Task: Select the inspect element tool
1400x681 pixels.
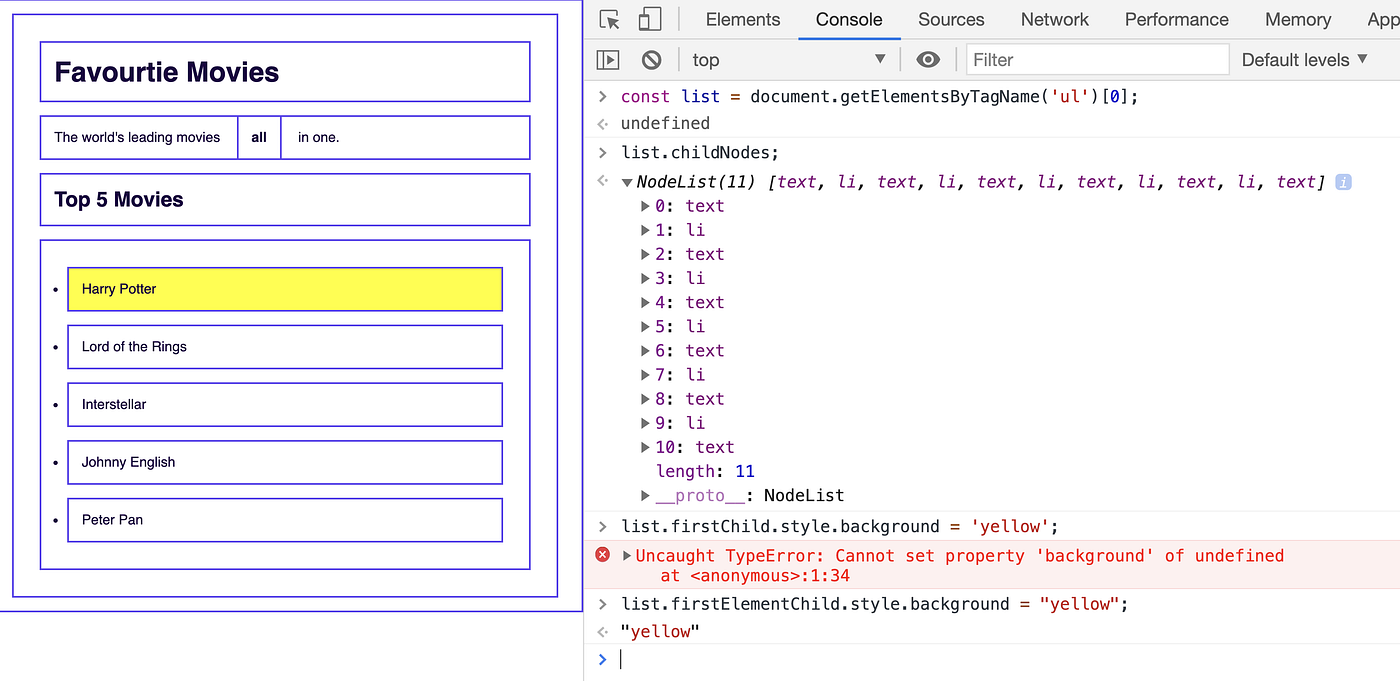Action: coord(608,19)
